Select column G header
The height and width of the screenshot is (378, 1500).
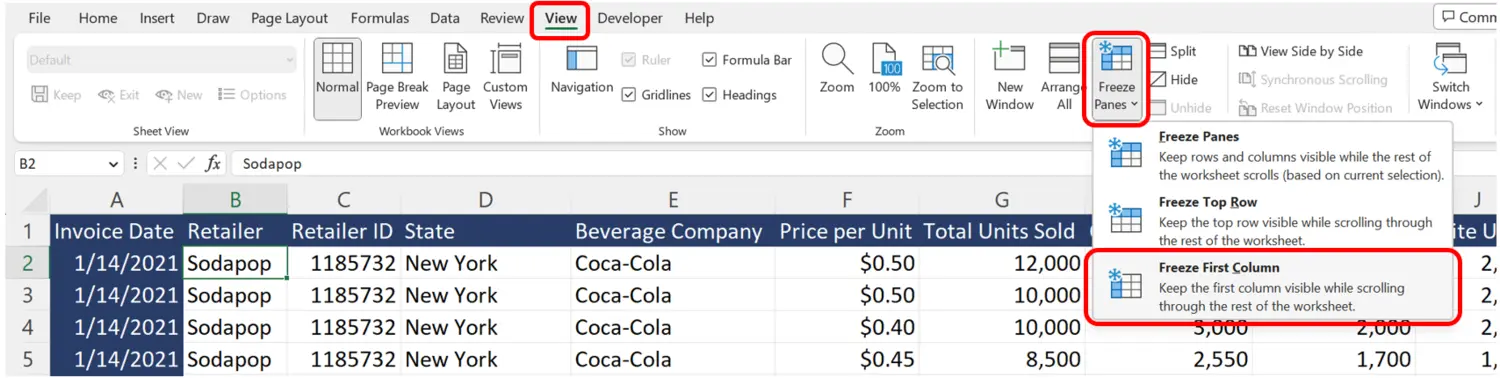1001,200
